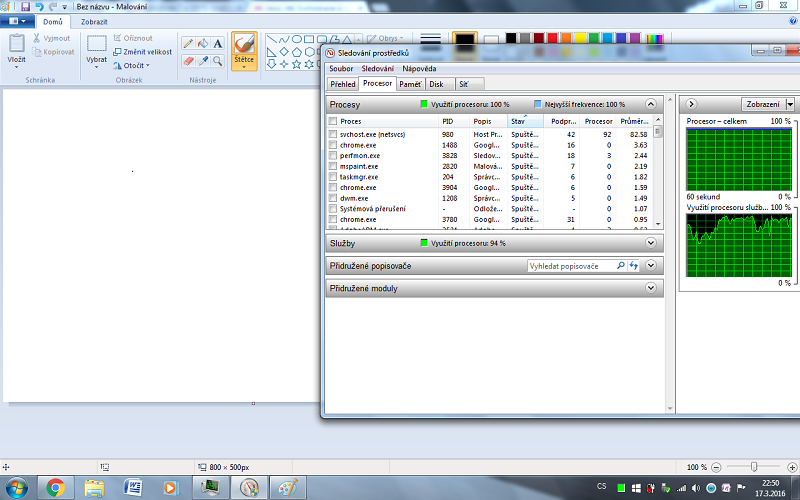
Task: Select the Text tool in Paint
Action: [x=218, y=44]
